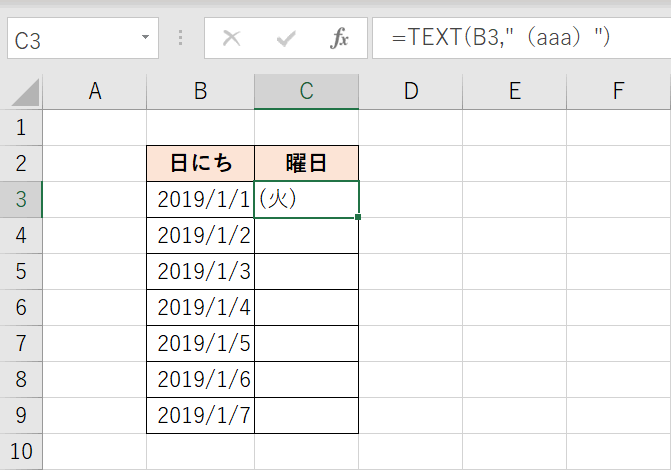Select row 3 header
The height and width of the screenshot is (470, 671).
(21, 199)
